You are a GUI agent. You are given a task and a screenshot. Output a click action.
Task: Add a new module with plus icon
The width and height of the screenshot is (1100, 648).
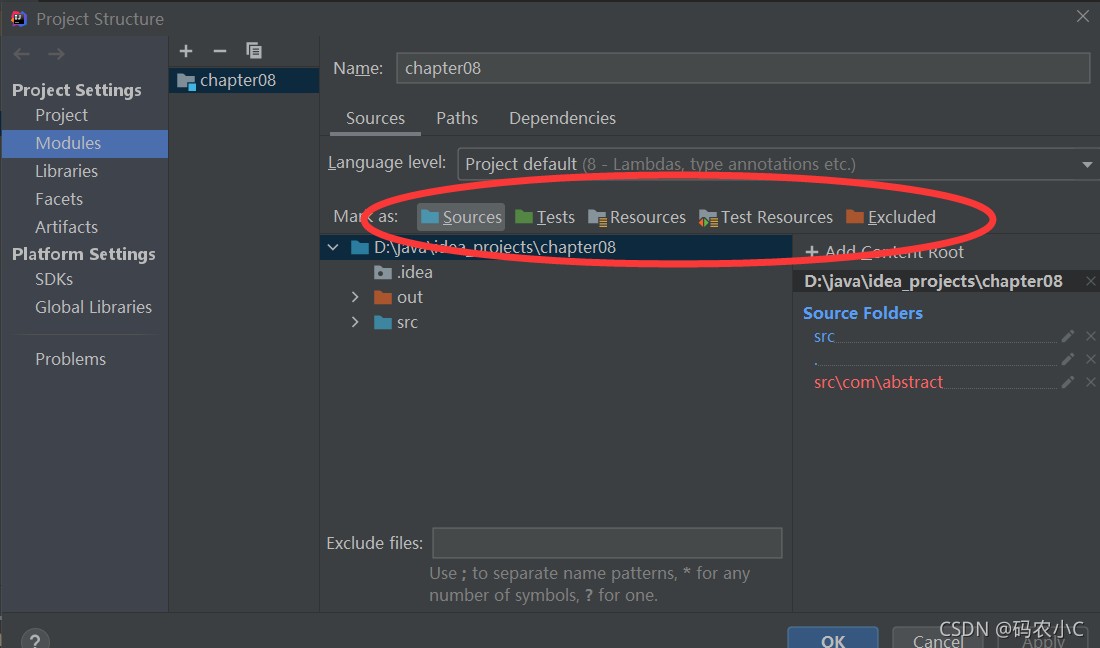pyautogui.click(x=186, y=51)
